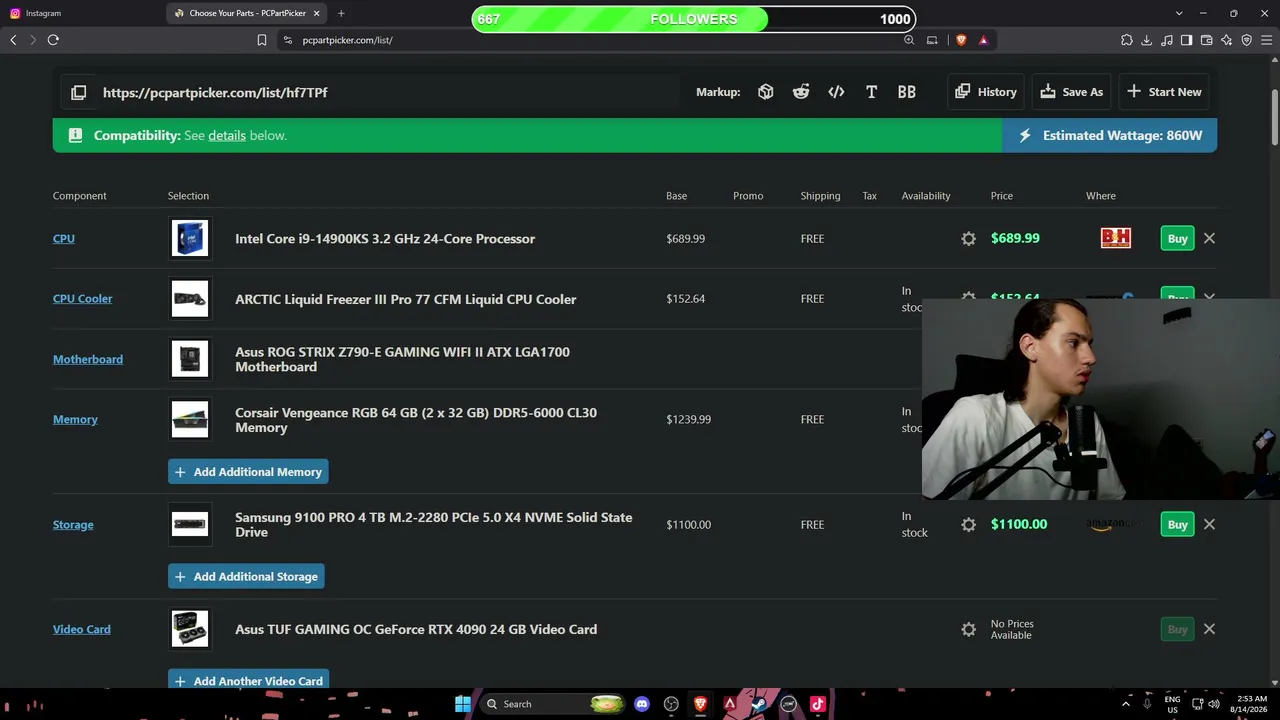1280x720 pixels.
Task: Open price settings gear for the Intel Core i9-14900KS
Action: 968,239
